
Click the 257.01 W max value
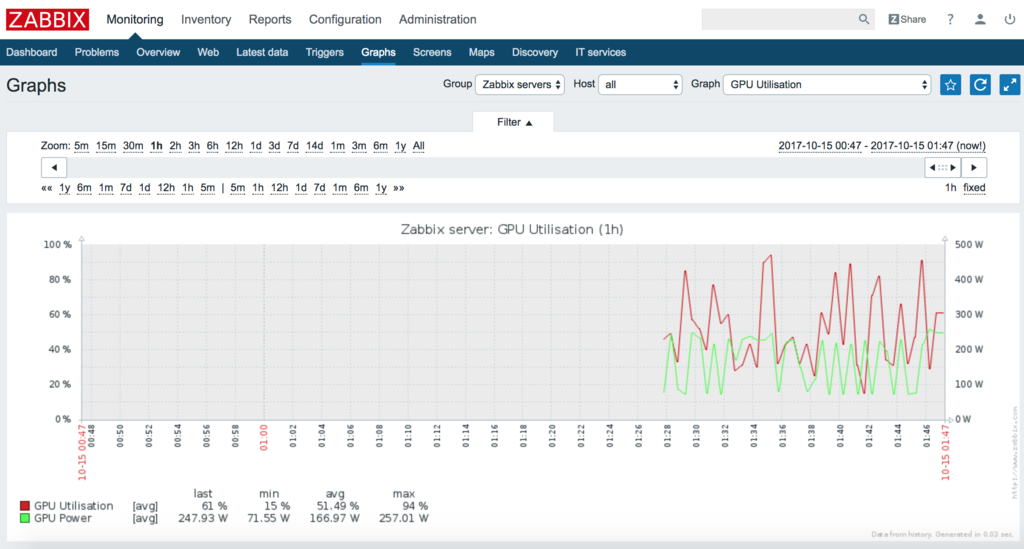tap(404, 518)
